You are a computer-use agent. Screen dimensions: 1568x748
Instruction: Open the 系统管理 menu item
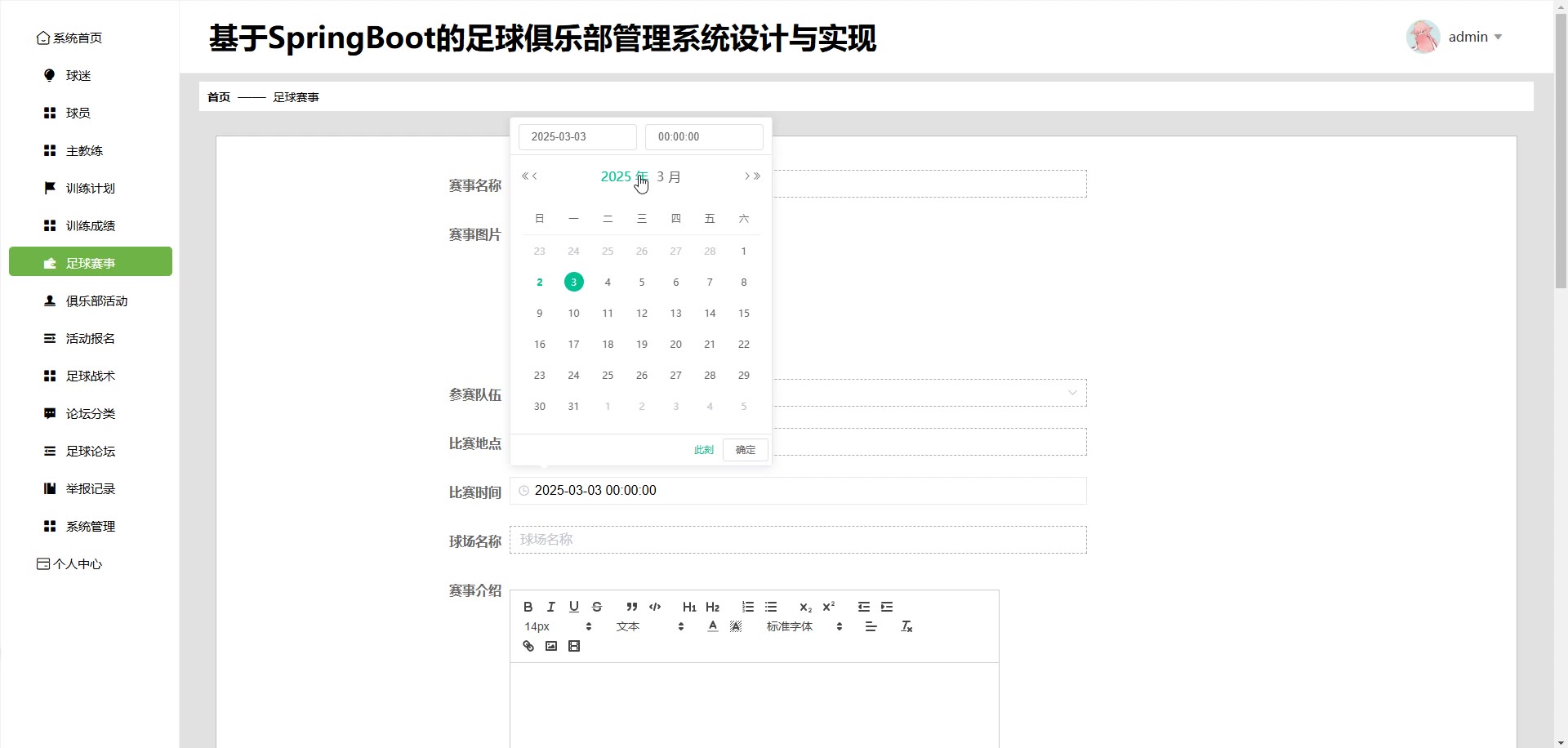[91, 527]
